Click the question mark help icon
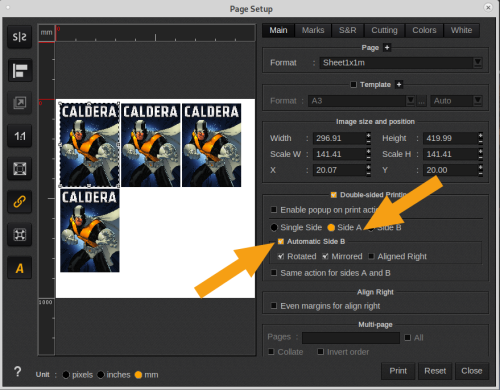The height and width of the screenshot is (390, 500). [18, 372]
